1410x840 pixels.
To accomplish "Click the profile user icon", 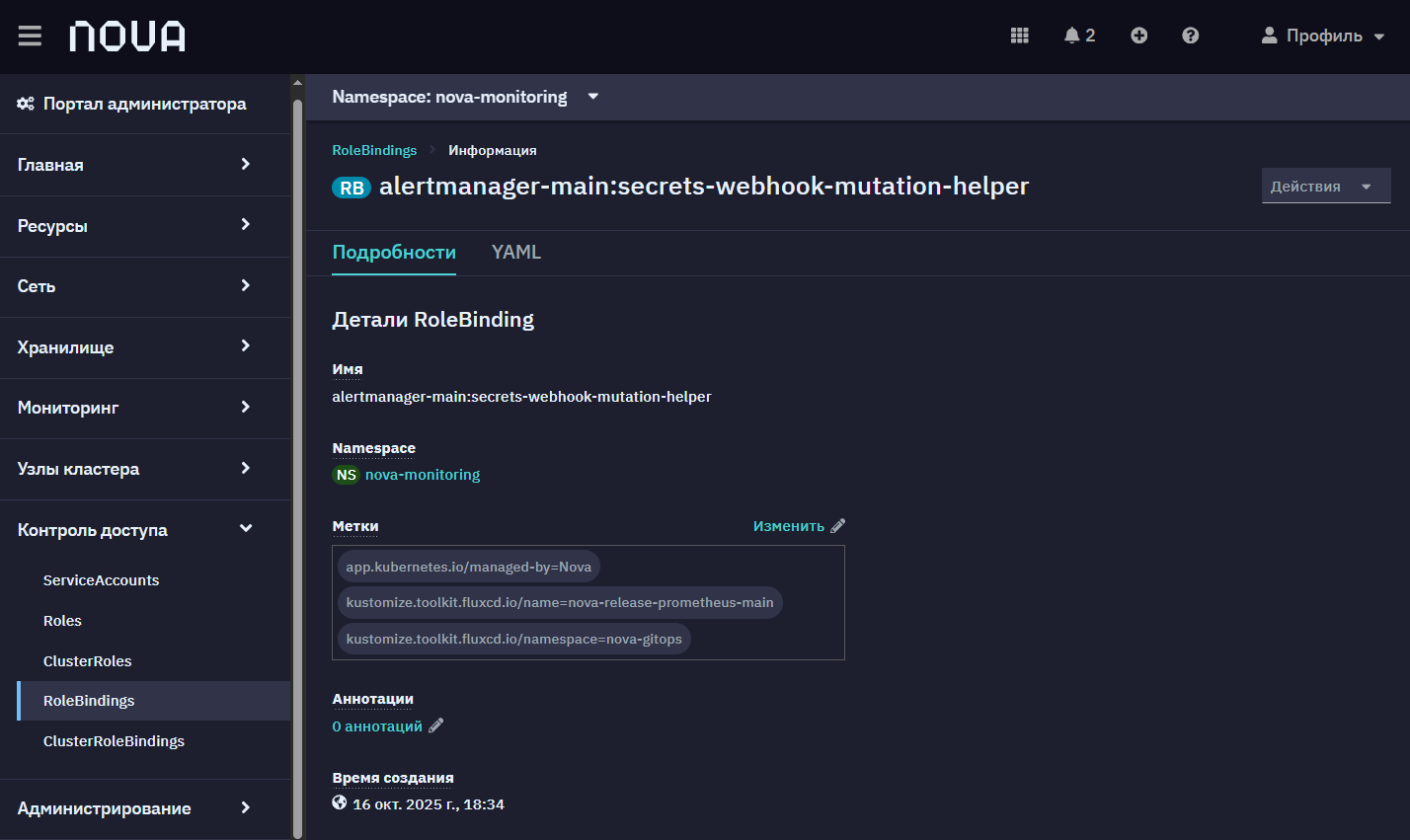I will 1270,35.
